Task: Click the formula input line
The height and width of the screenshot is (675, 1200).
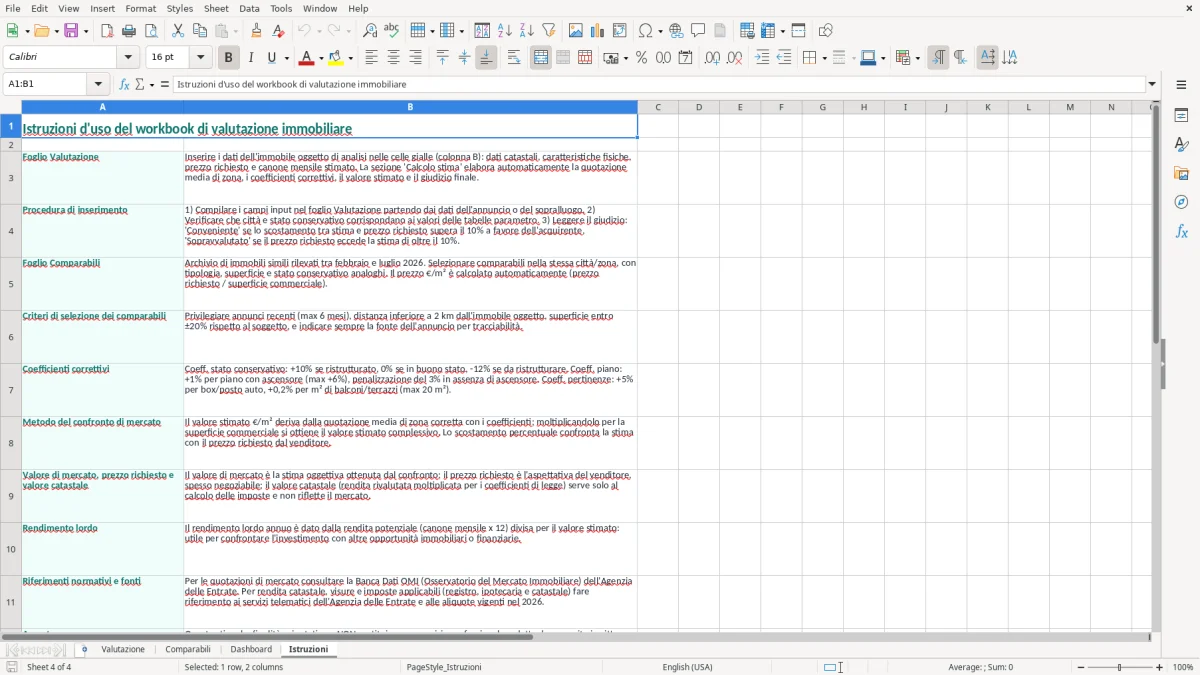Action: (x=659, y=84)
